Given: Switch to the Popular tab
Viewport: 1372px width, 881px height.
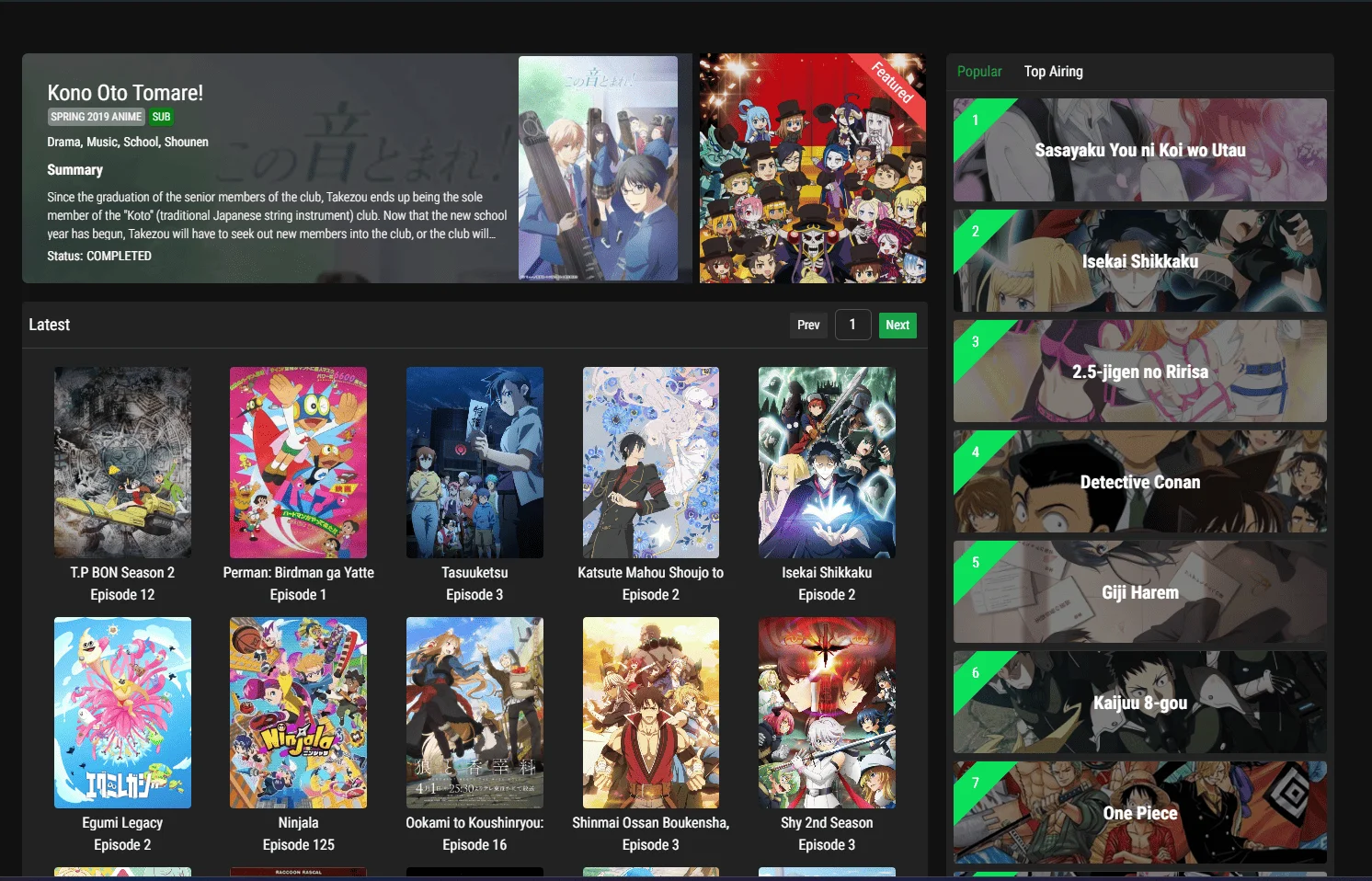Looking at the screenshot, I should (979, 72).
